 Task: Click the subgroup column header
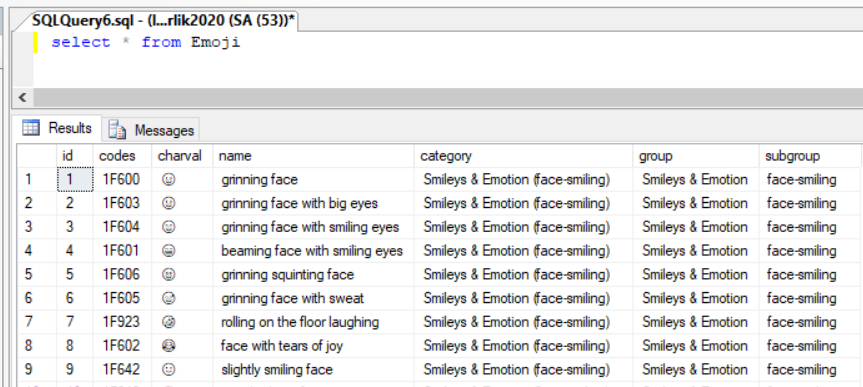click(810, 156)
